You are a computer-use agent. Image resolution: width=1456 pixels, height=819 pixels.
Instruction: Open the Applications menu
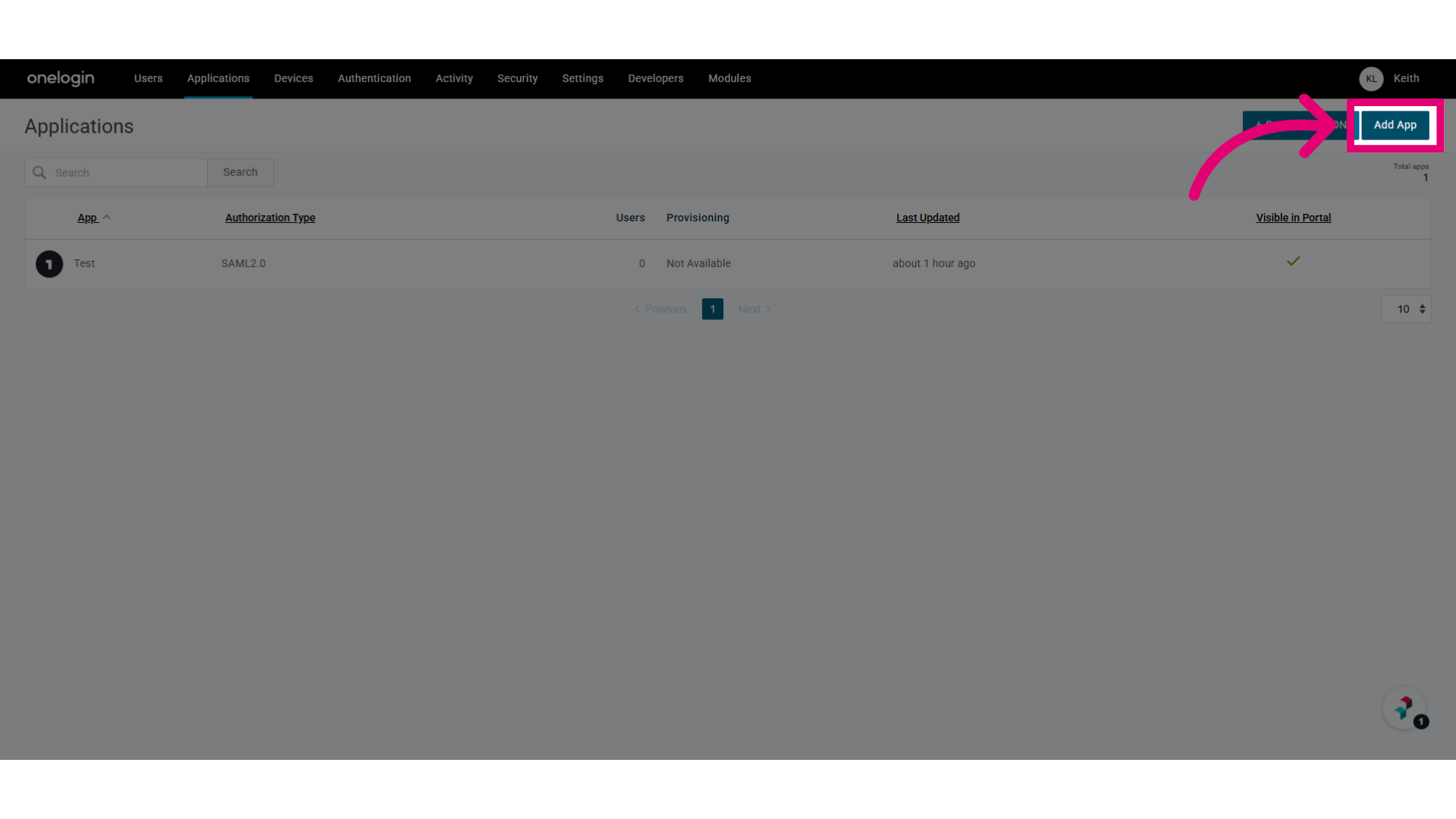tap(218, 78)
